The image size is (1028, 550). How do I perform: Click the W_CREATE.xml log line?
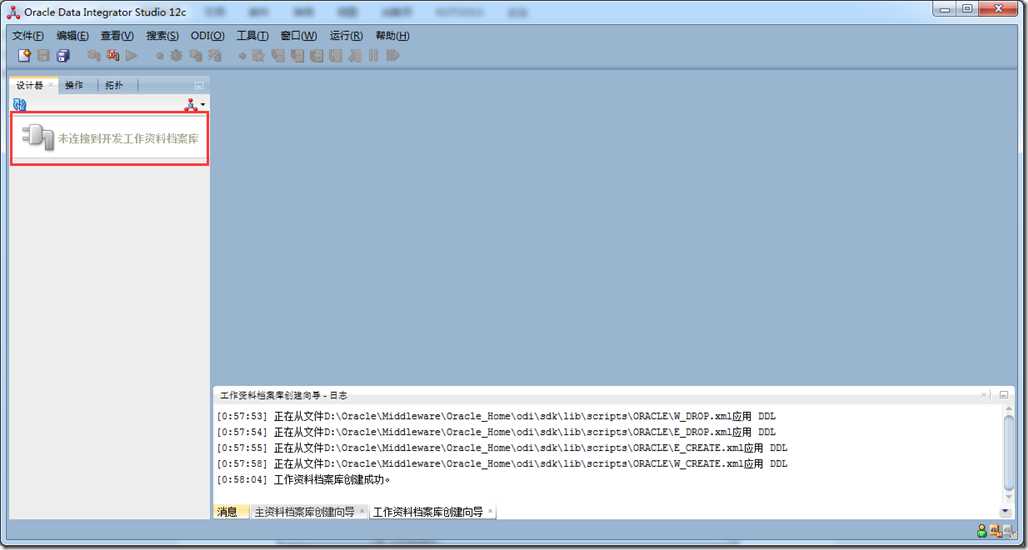[x=502, y=463]
